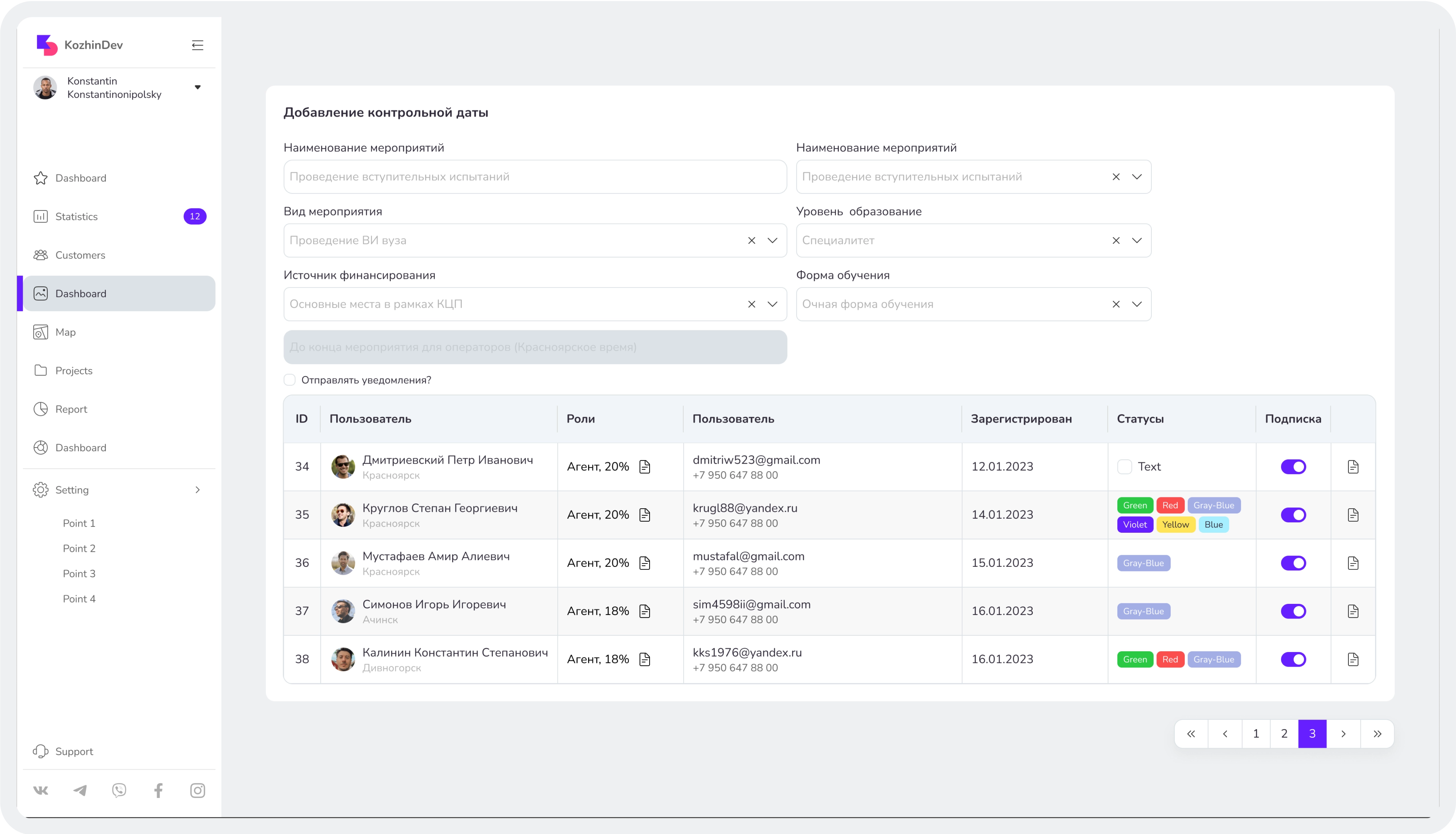1456x834 pixels.
Task: Collapse the sidebar with the menu icon
Action: [197, 45]
